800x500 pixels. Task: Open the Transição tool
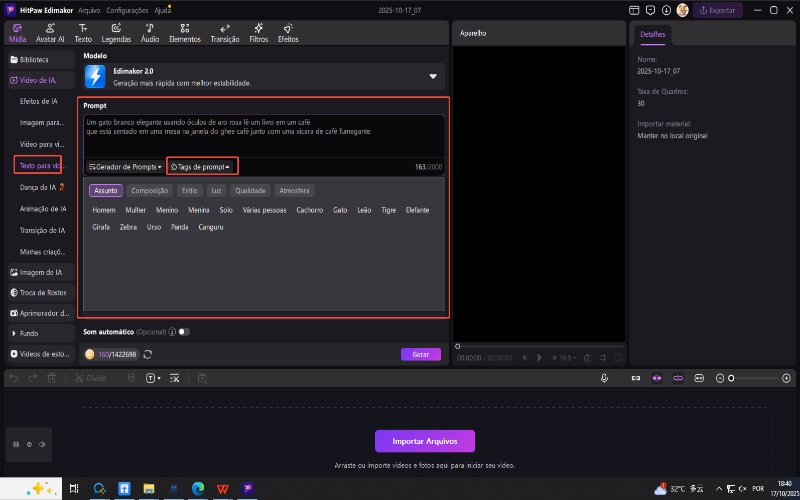pos(224,33)
